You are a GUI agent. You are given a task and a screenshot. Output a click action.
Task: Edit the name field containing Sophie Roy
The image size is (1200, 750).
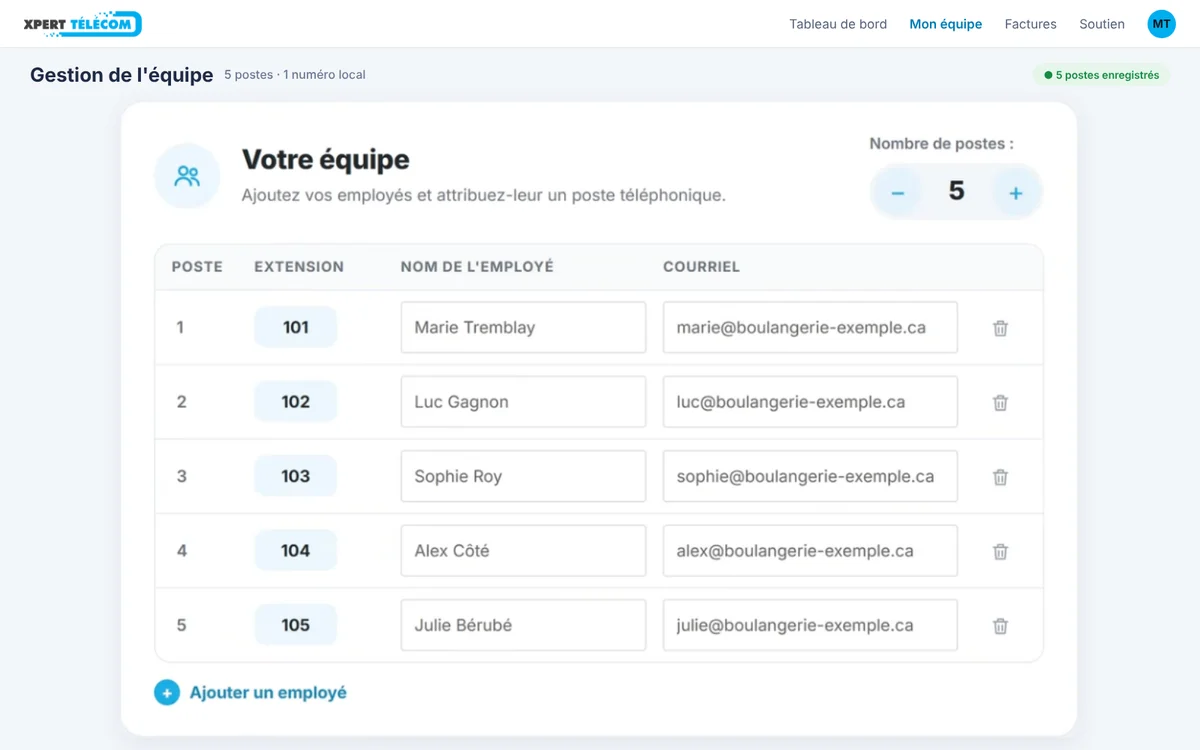click(523, 476)
